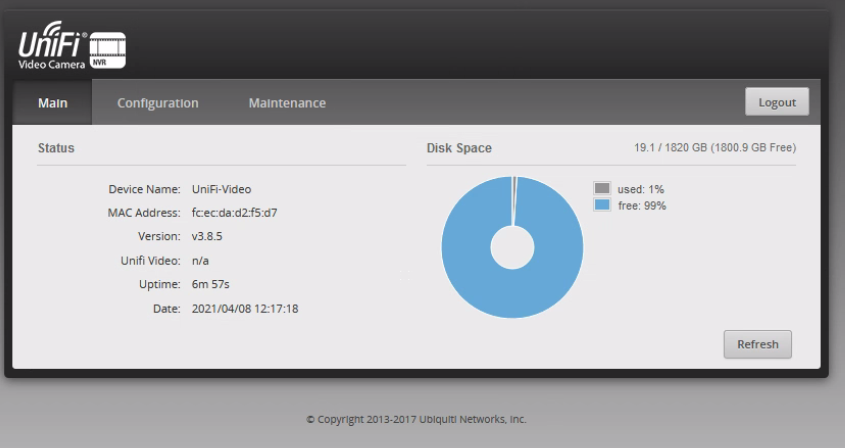The height and width of the screenshot is (448, 845).
Task: Click the blue 'free' legend swatch
Action: coord(602,204)
